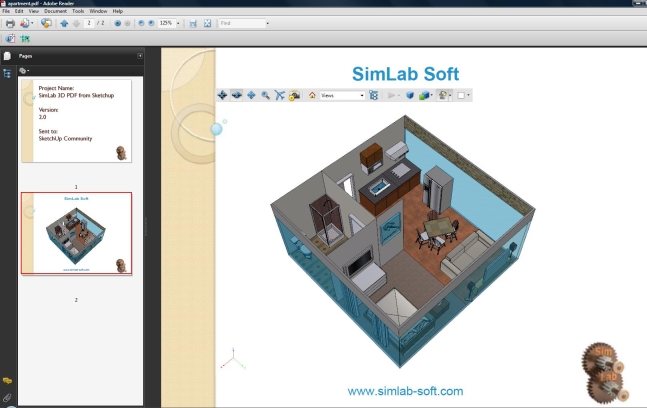Open the Window menu

point(98,11)
